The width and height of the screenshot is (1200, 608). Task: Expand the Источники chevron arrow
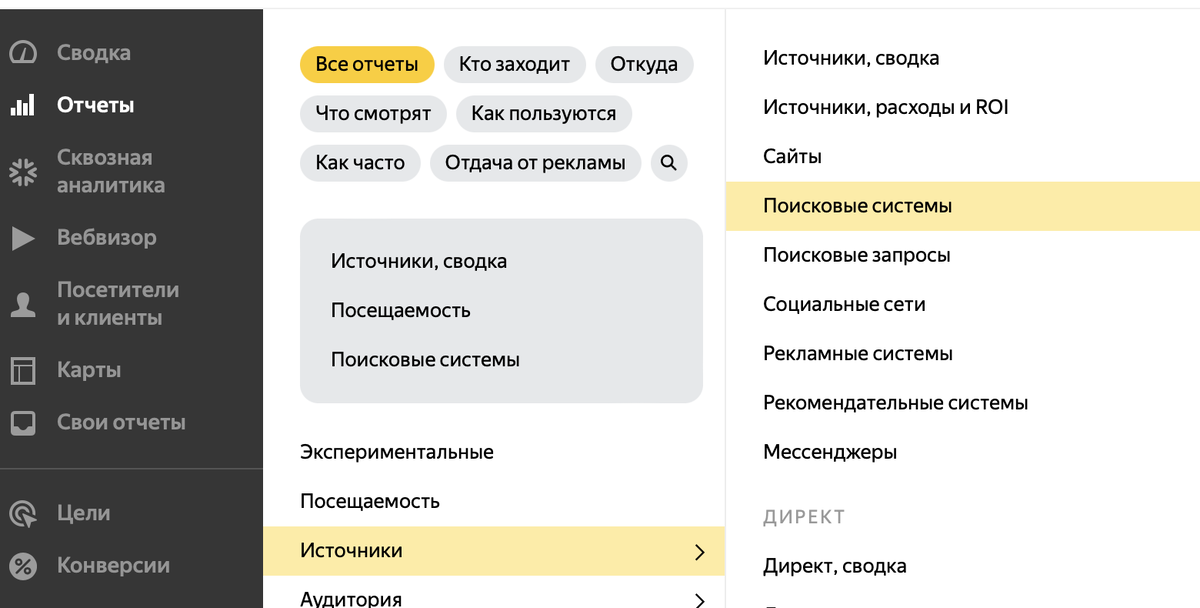tap(700, 552)
